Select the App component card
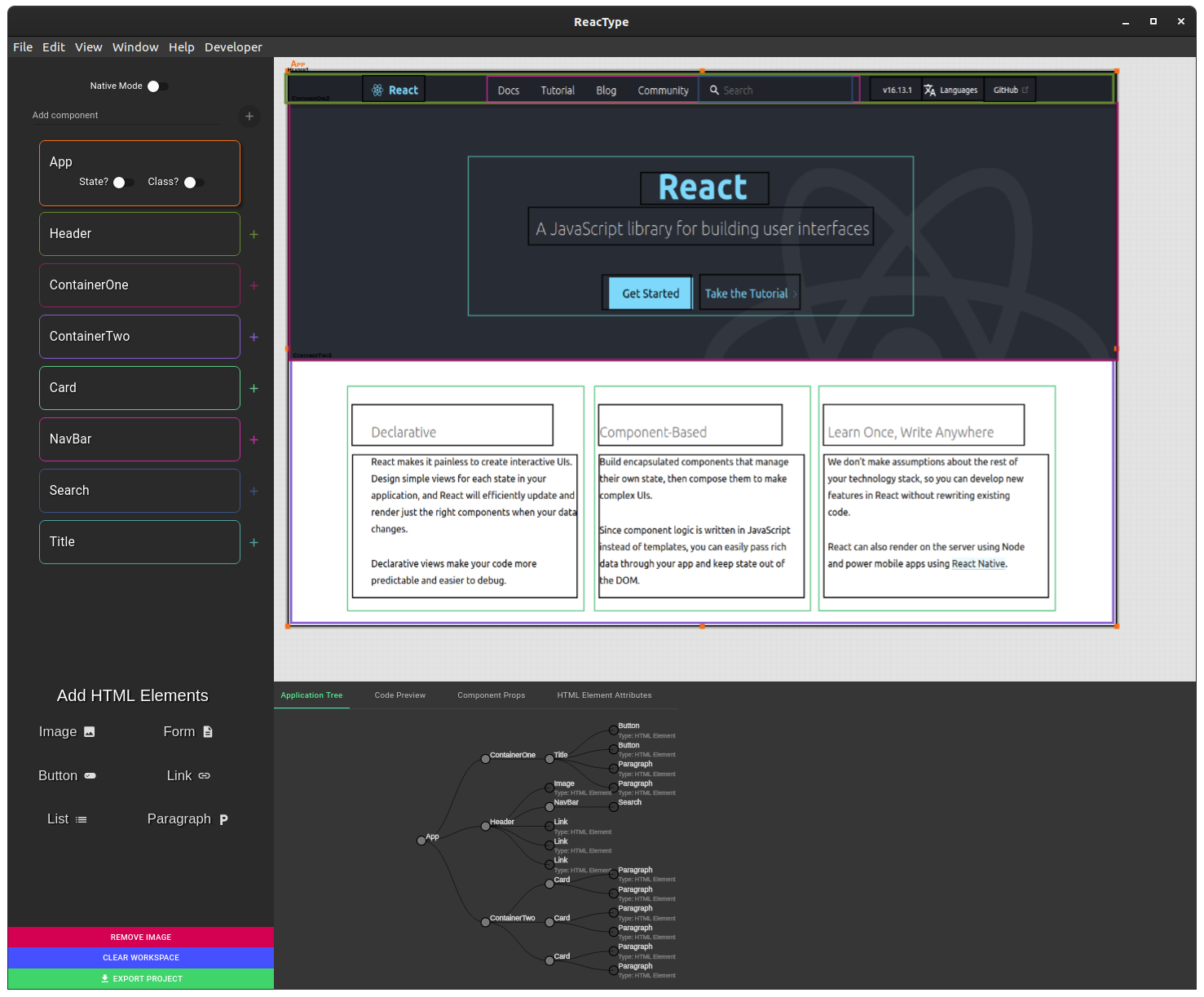Image resolution: width=1204 pixels, height=997 pixels. [x=139, y=173]
